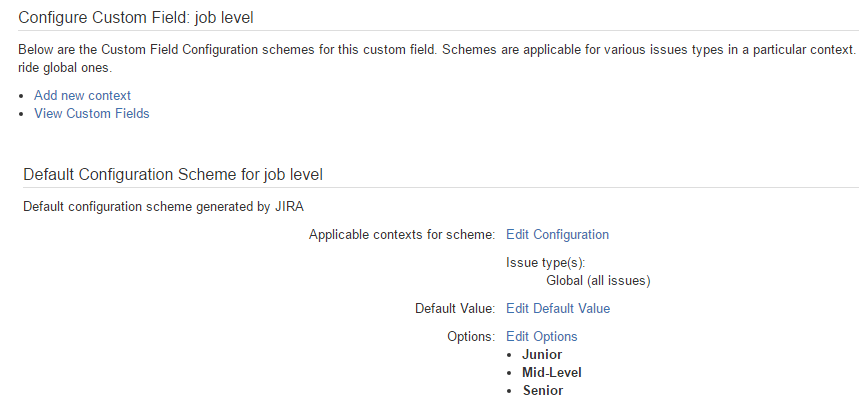Click the bullet beside Add new context
The width and height of the screenshot is (859, 413).
pyautogui.click(x=21, y=96)
